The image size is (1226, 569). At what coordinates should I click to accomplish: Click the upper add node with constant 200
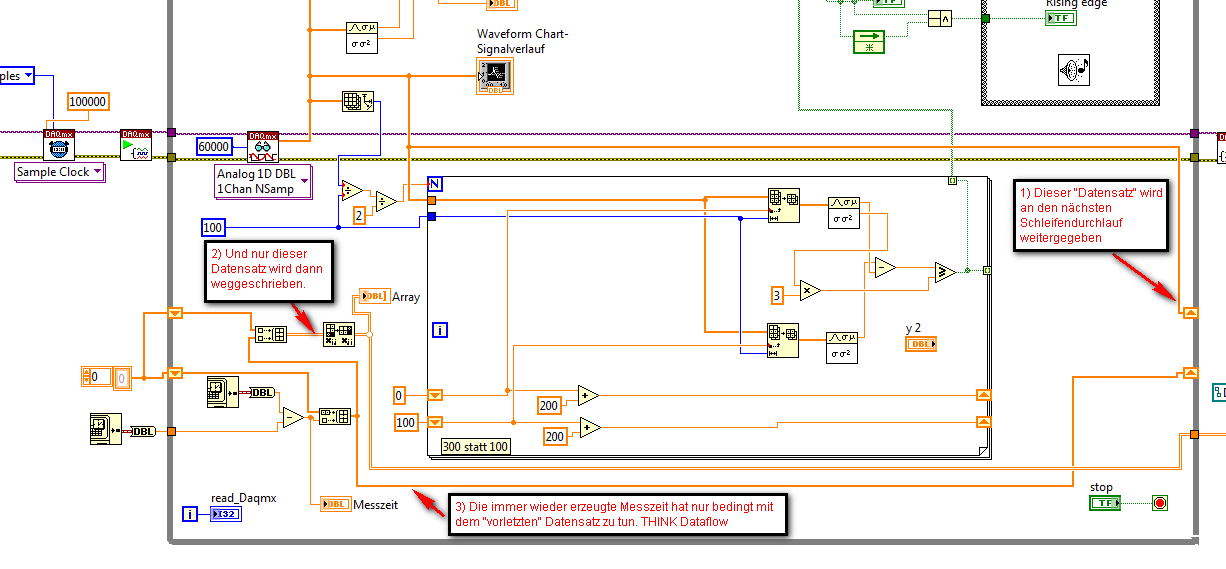[588, 395]
